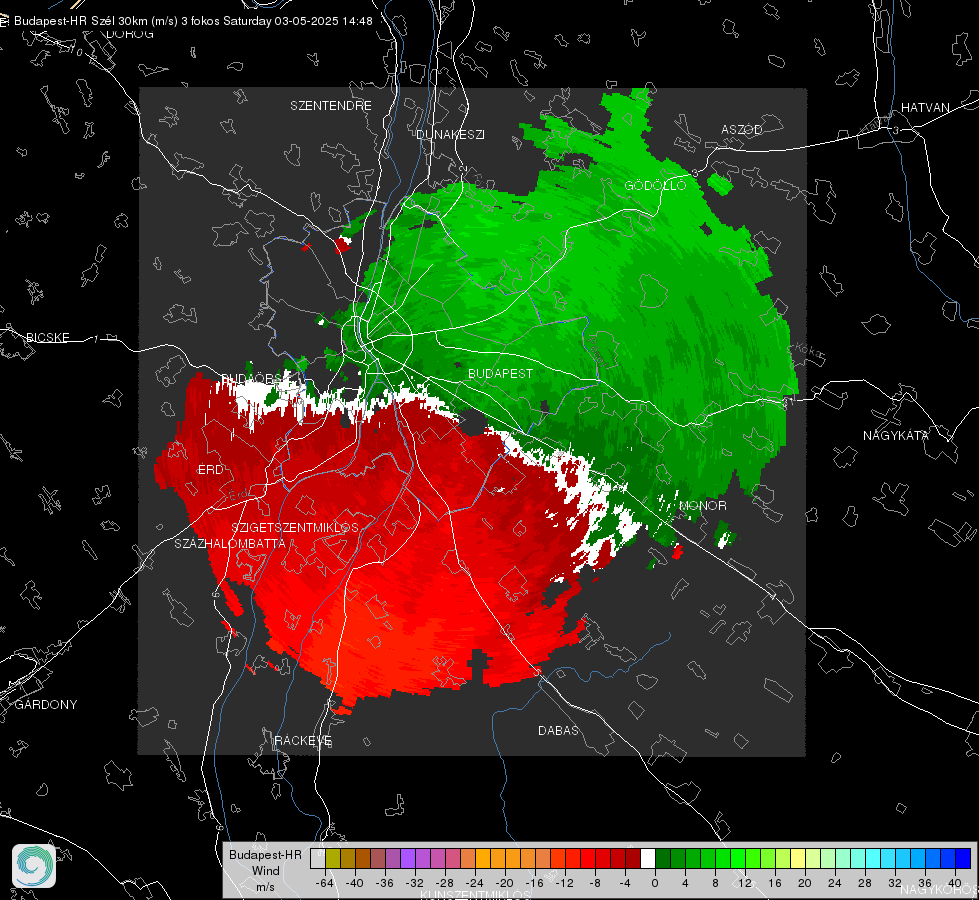Click the ASZOD map label
This screenshot has height=900, width=979.
pos(742,129)
